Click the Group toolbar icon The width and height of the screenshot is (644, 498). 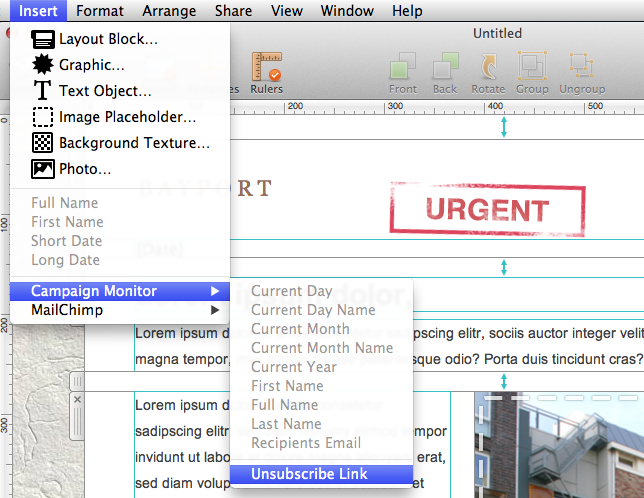532,73
